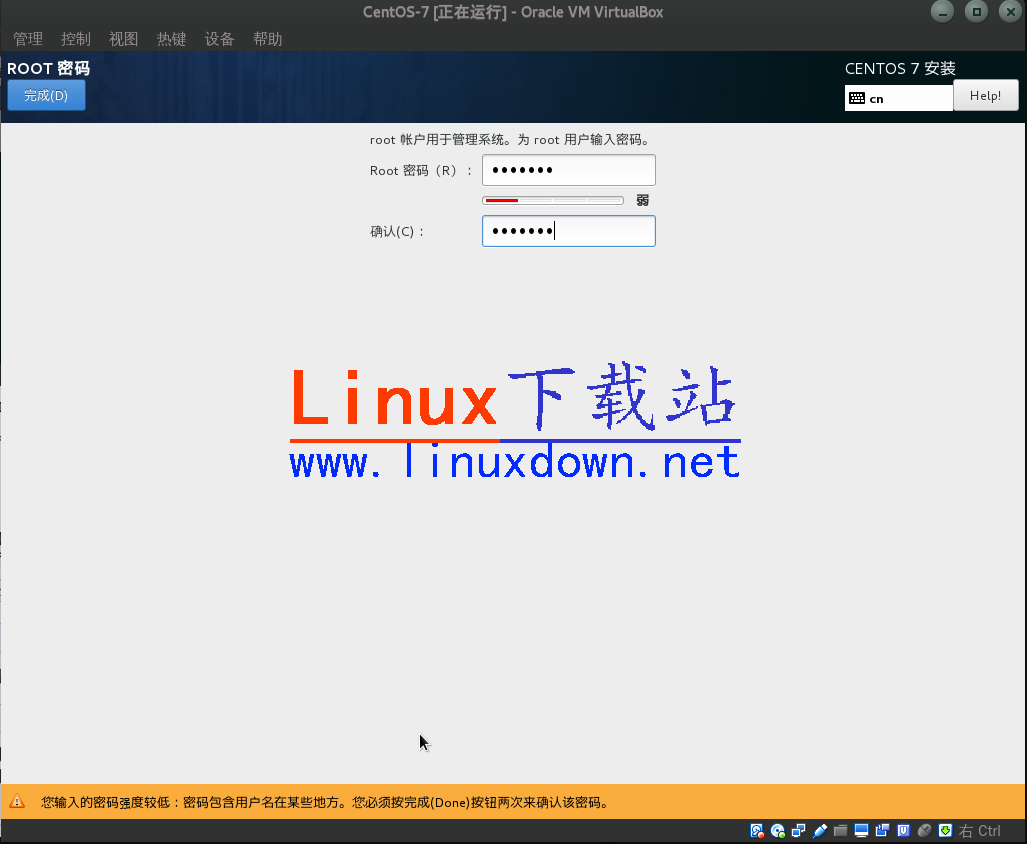Click the ROOT 密码 heading
Viewport: 1027px width, 844px height.
pos(48,68)
